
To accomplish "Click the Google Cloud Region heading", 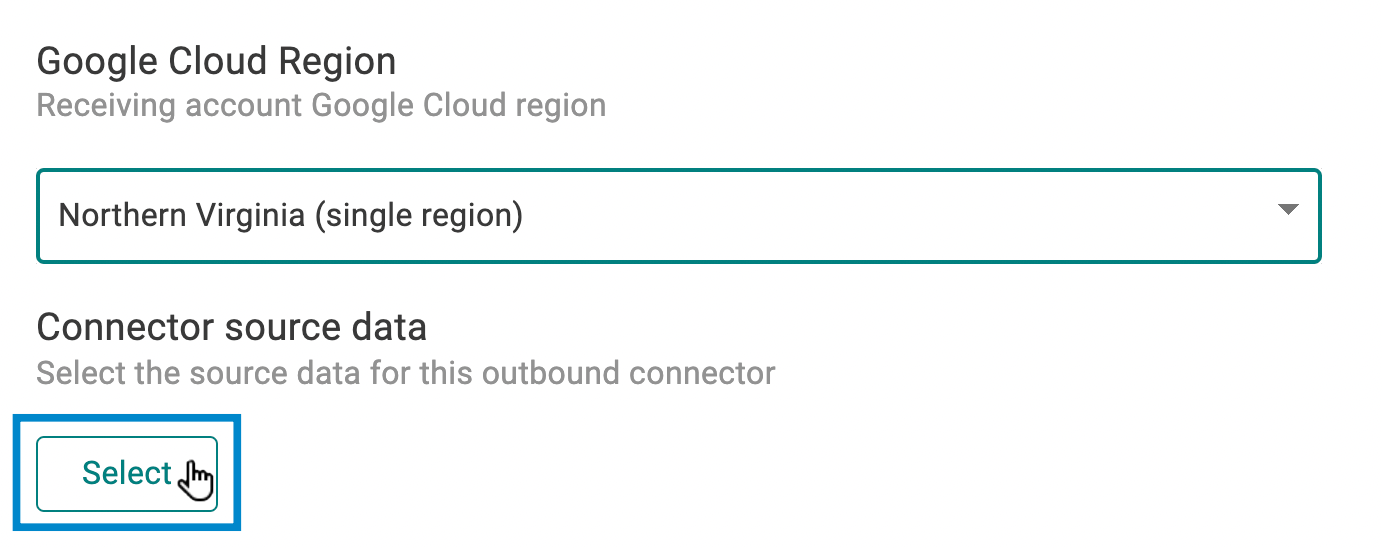I will click(216, 62).
